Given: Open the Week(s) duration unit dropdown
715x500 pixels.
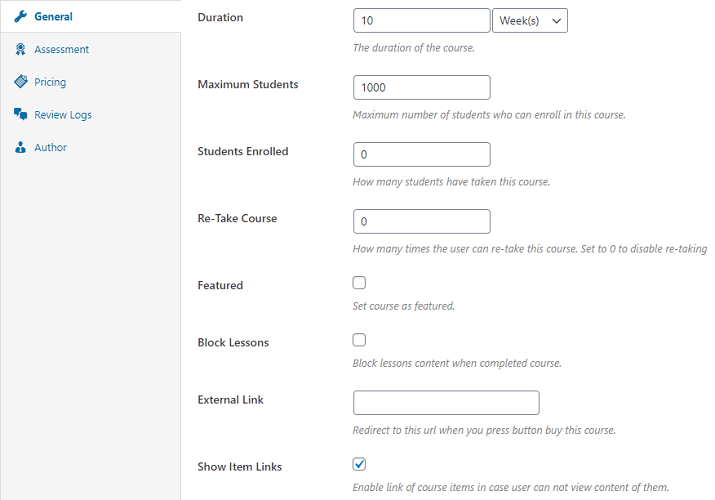Looking at the screenshot, I should pyautogui.click(x=529, y=20).
